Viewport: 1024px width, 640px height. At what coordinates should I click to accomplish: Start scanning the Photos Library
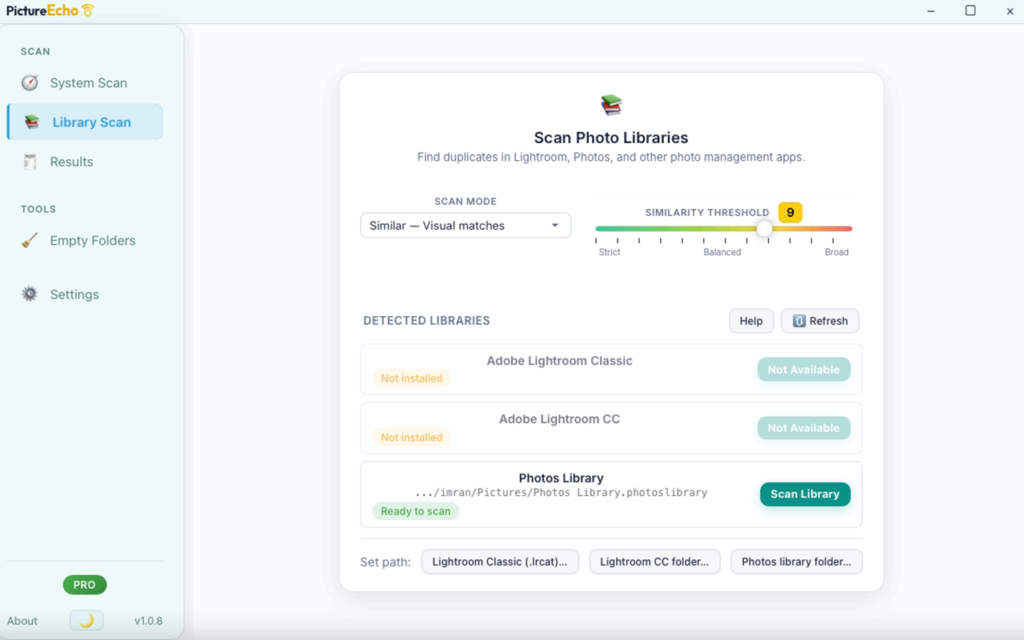click(804, 494)
